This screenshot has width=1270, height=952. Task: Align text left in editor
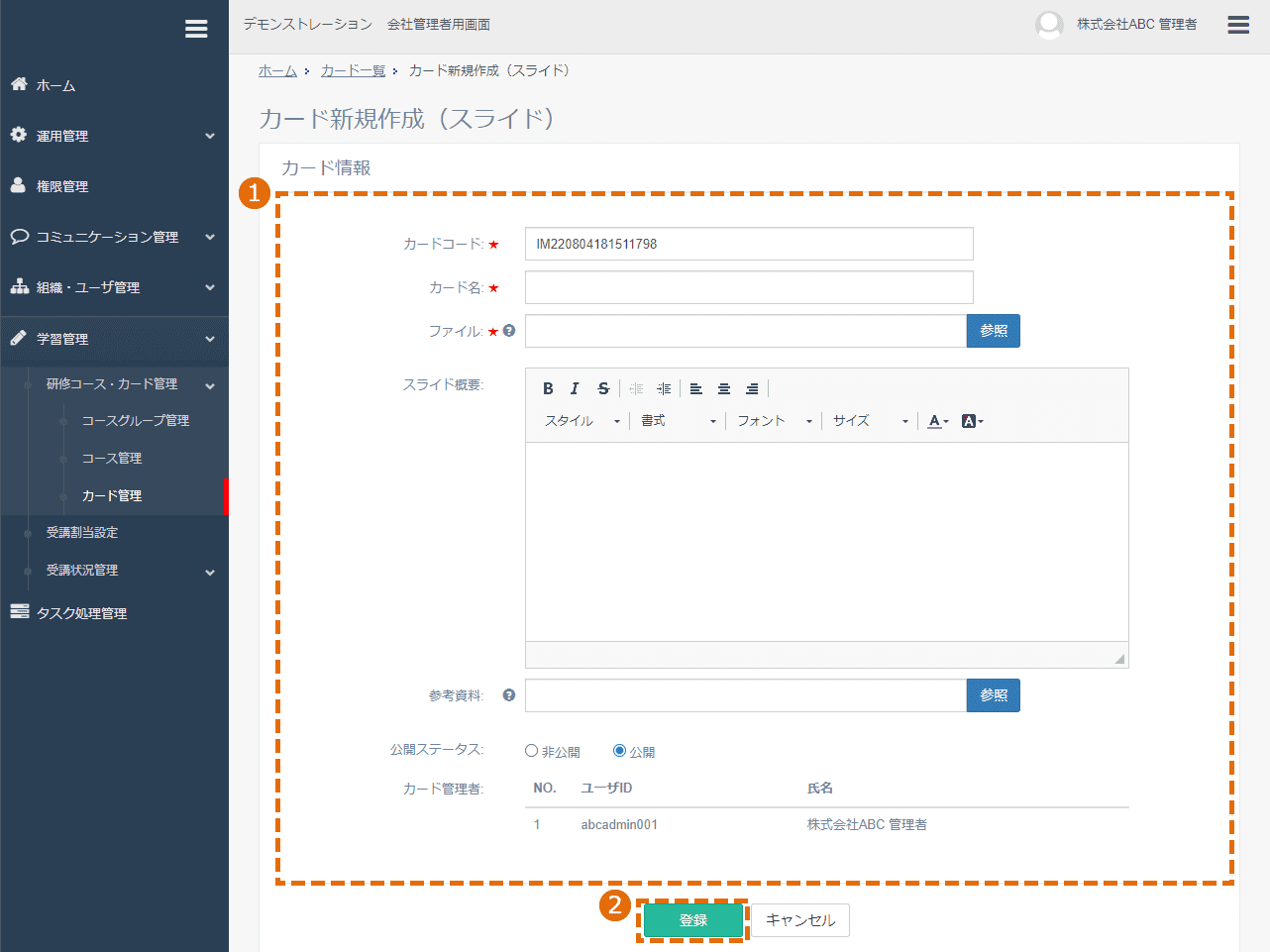[696, 388]
